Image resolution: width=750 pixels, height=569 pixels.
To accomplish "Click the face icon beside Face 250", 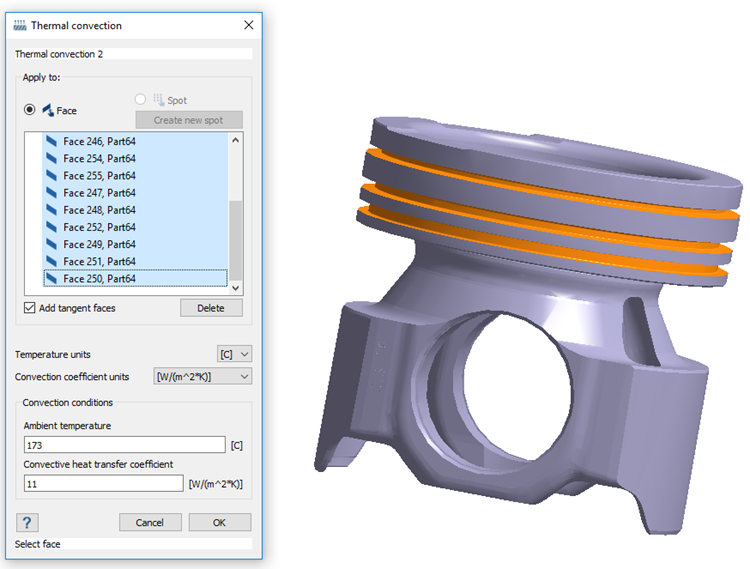I will tap(51, 278).
